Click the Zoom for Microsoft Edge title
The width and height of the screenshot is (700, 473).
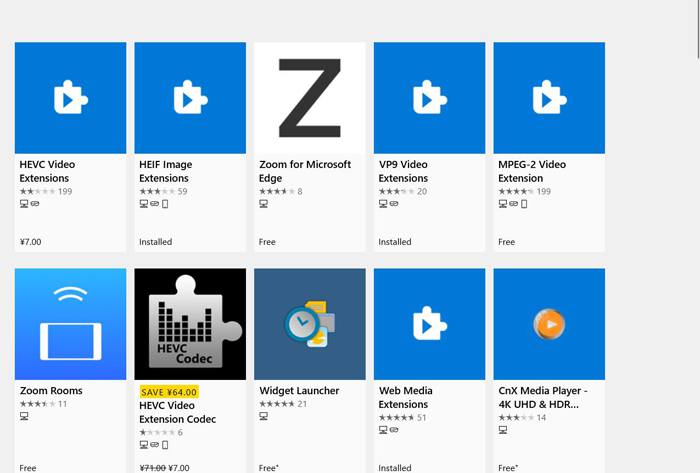coord(305,171)
